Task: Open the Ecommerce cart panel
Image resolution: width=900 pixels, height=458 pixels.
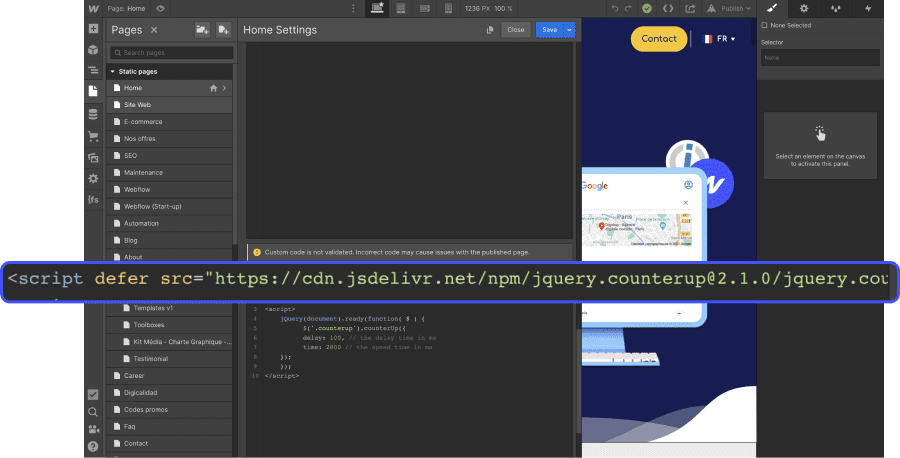Action: (93, 136)
